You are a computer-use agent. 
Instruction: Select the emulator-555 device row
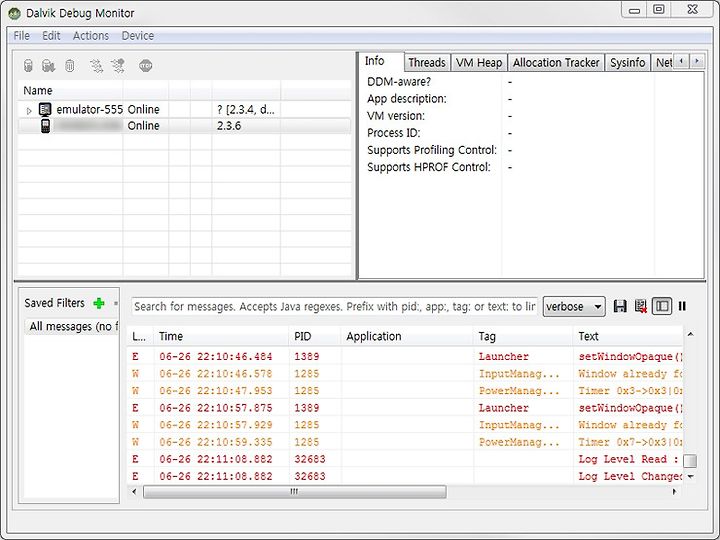pyautogui.click(x=184, y=110)
